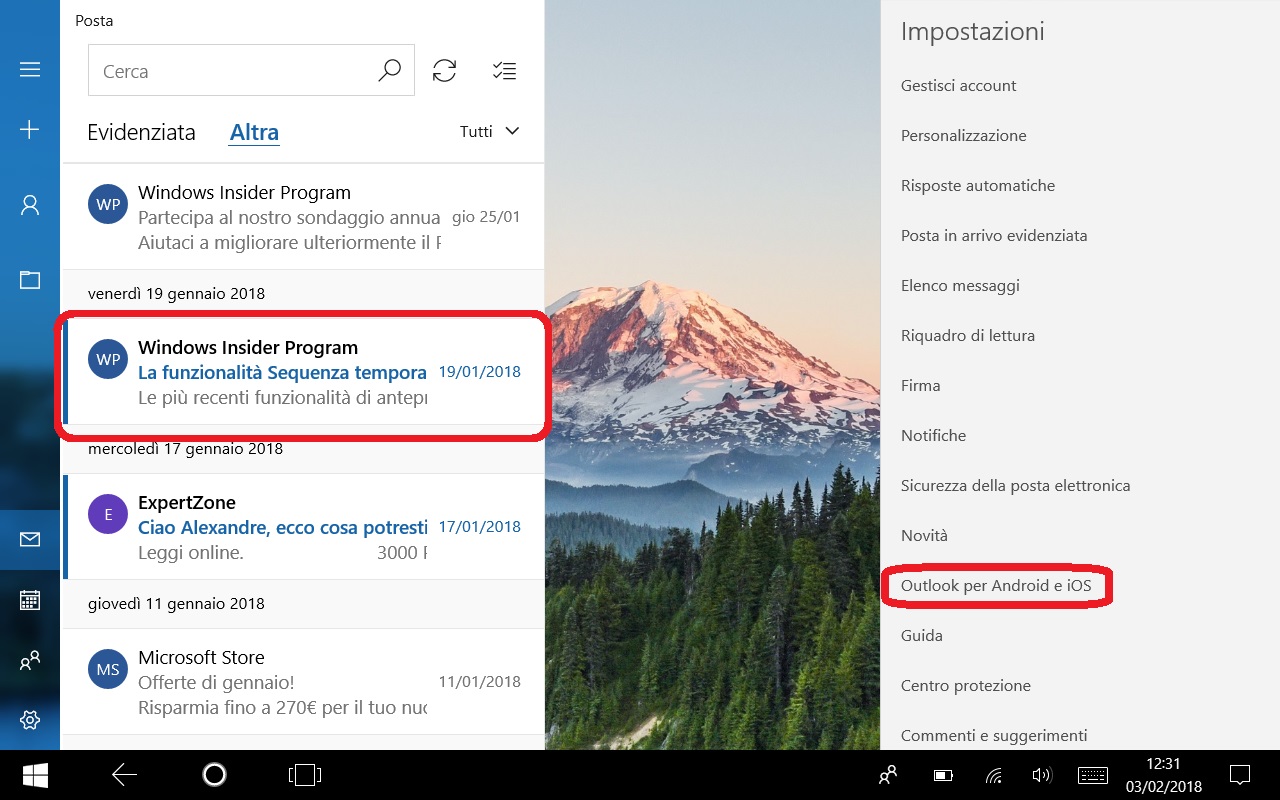1280x800 pixels.
Task: Open People icon in system tray
Action: pyautogui.click(x=887, y=775)
